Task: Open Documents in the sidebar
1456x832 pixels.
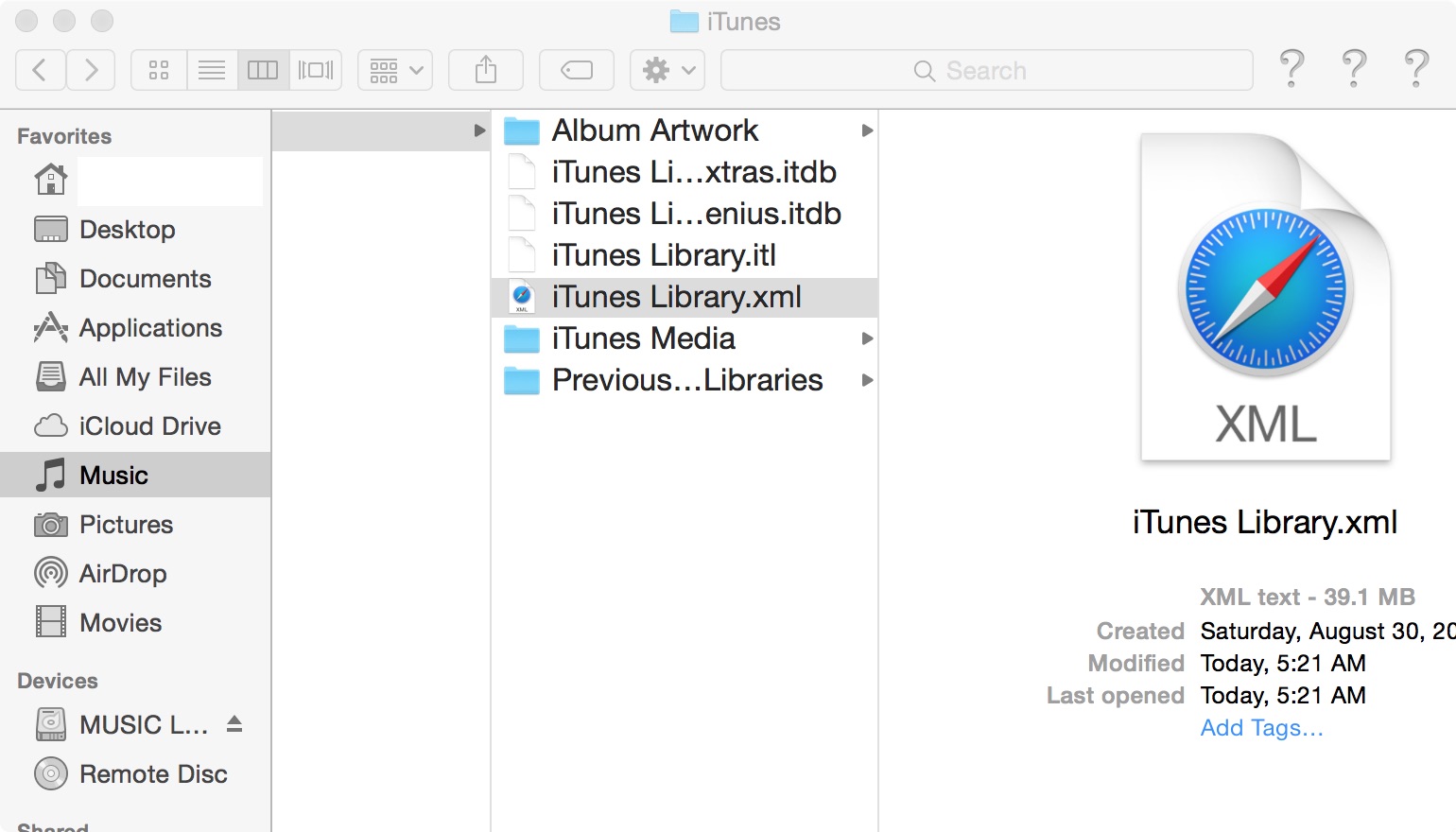Action: [x=136, y=279]
